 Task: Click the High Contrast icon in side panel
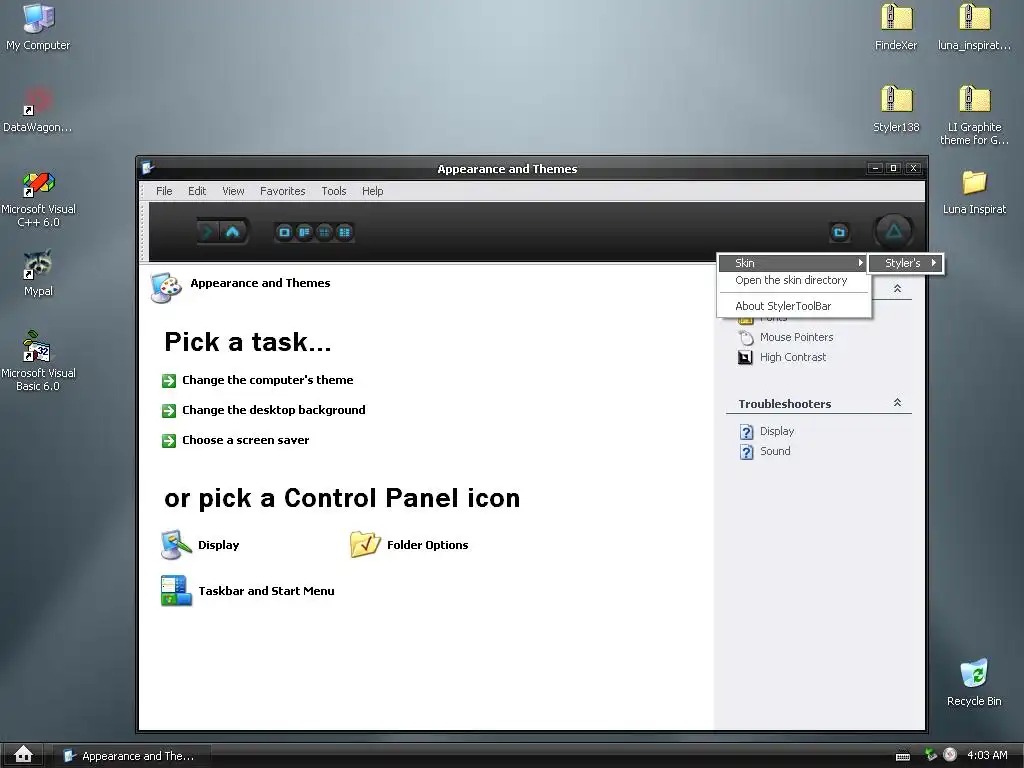click(x=745, y=358)
